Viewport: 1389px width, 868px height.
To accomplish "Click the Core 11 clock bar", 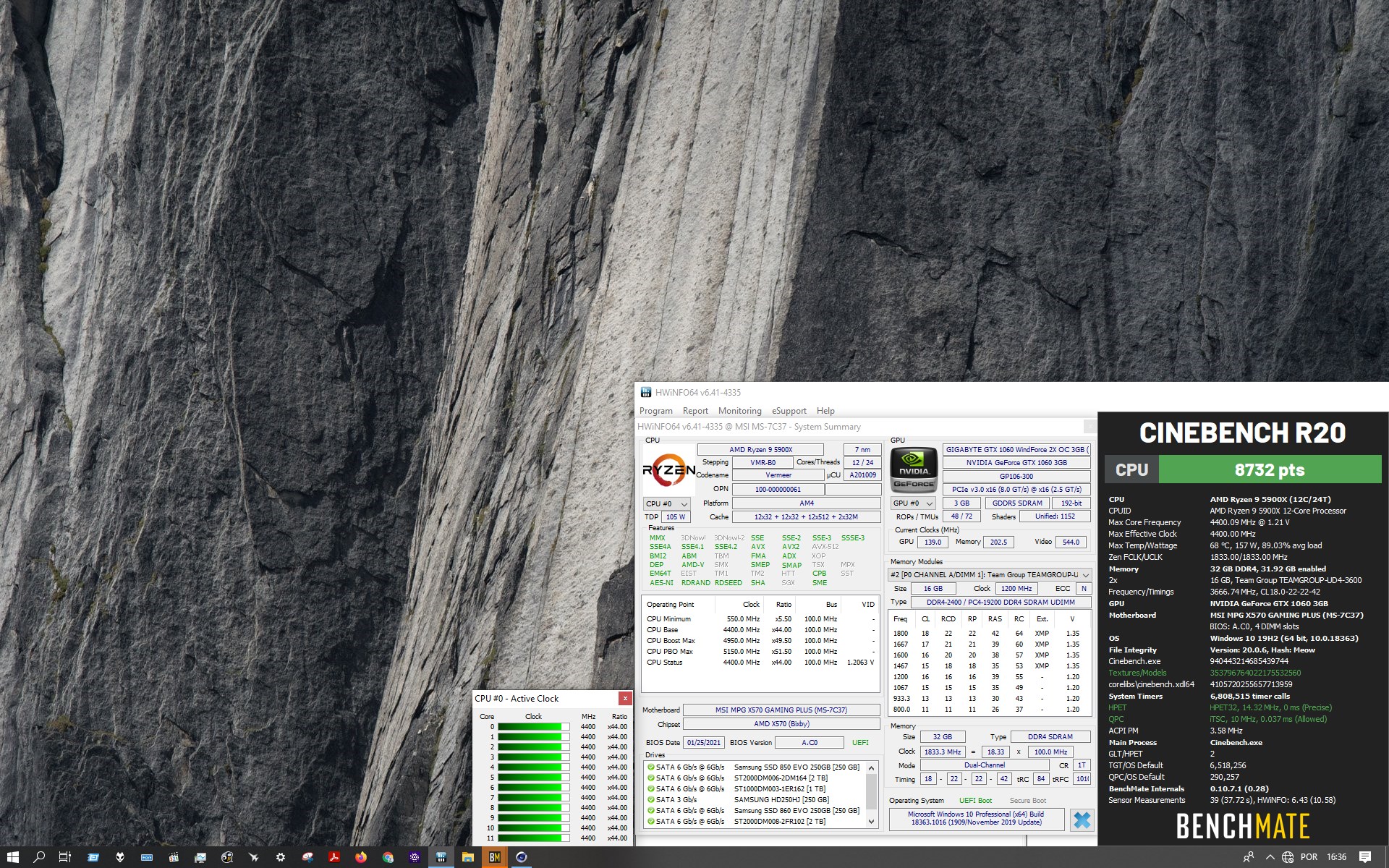I will coord(533,838).
